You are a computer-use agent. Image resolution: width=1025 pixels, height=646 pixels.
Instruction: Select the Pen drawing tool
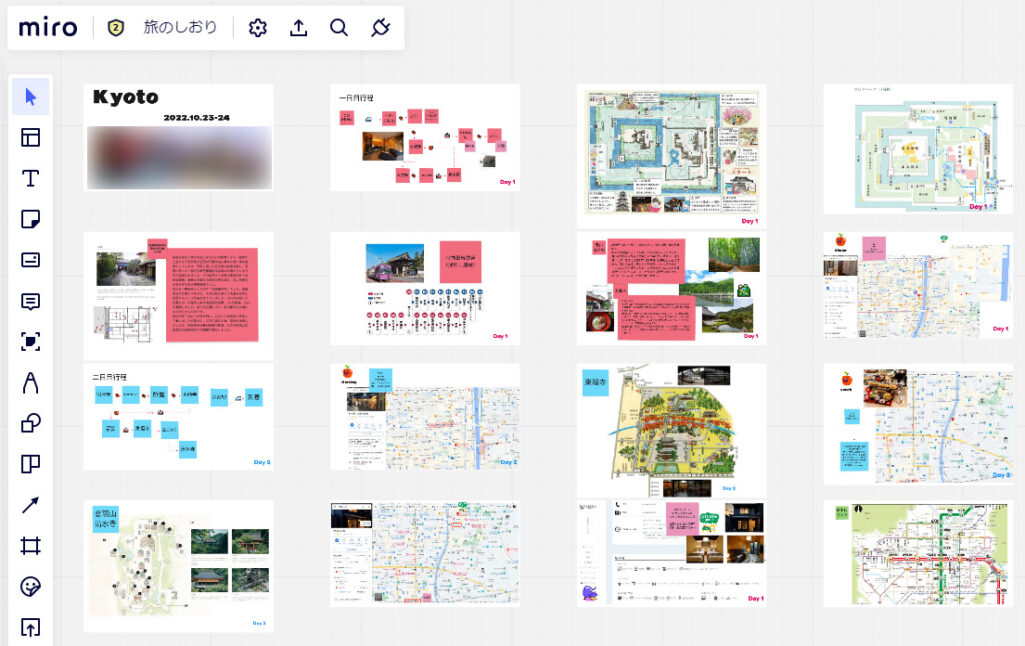tap(31, 382)
